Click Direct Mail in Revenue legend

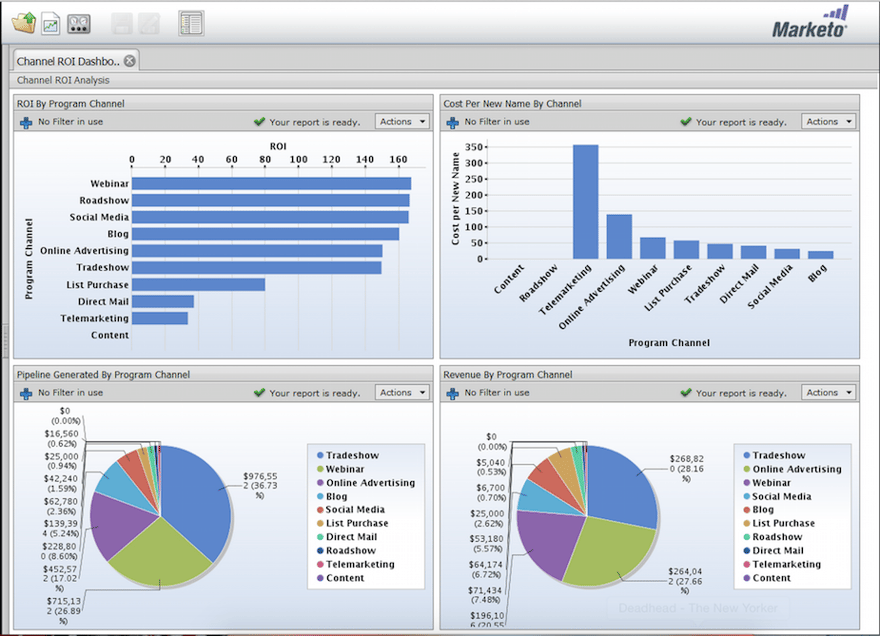778,551
